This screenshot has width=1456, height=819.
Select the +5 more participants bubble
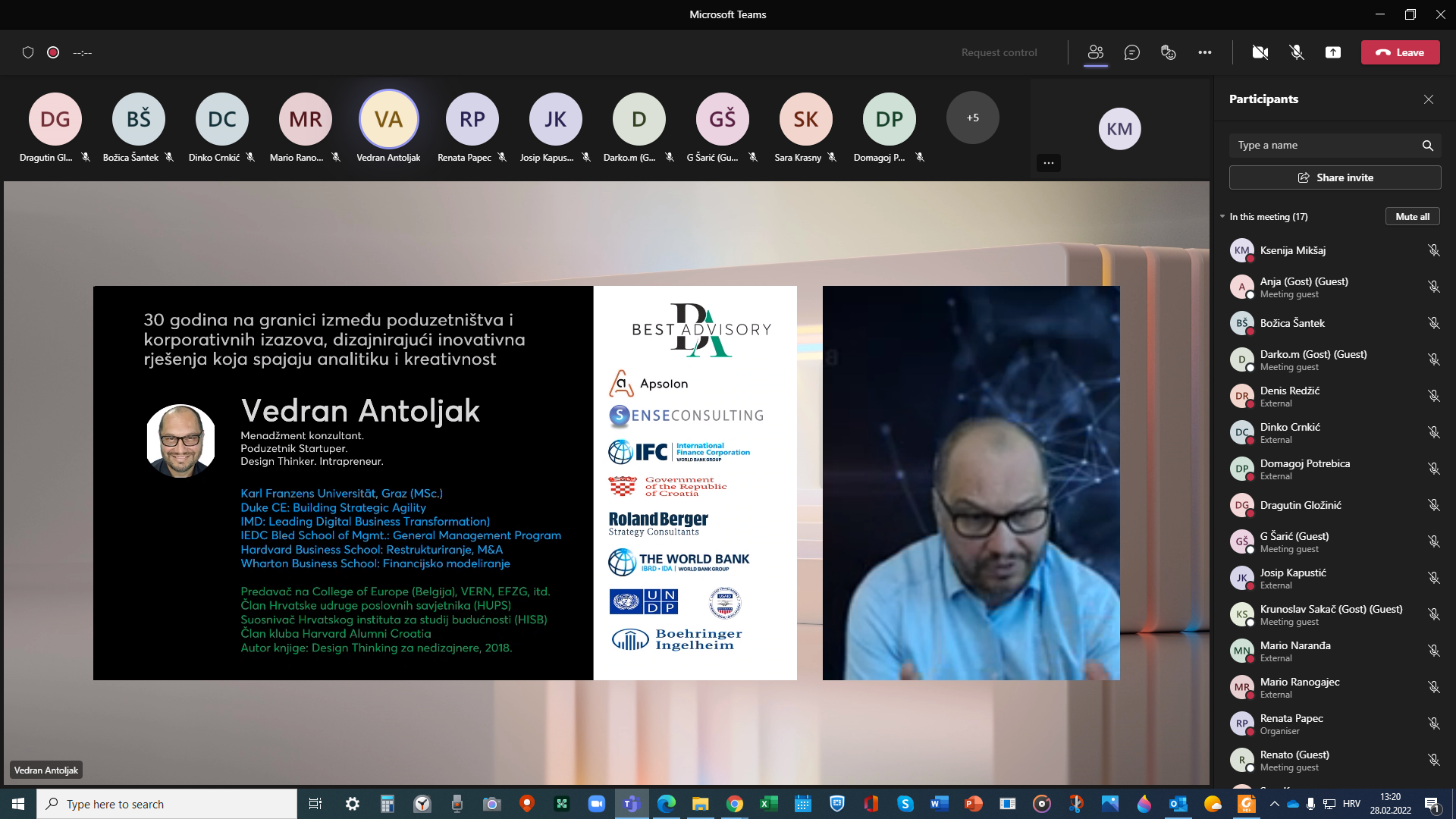pyautogui.click(x=972, y=118)
